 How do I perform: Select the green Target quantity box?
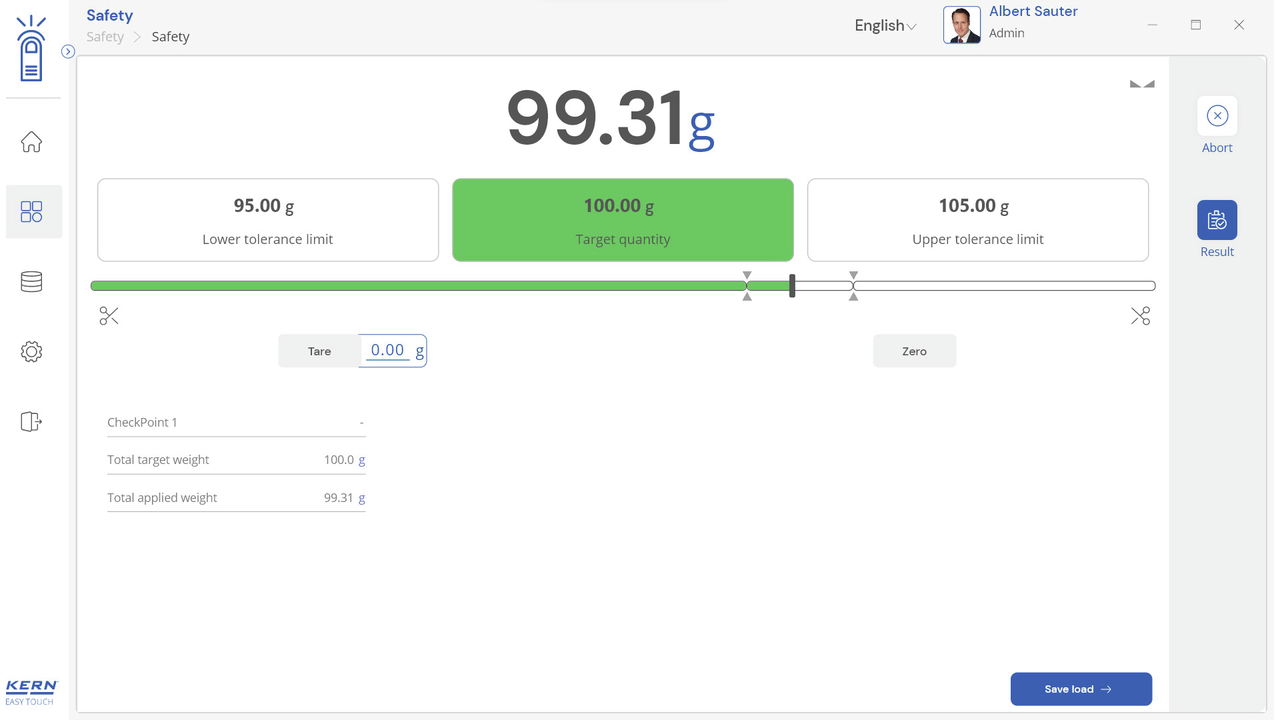pyautogui.click(x=623, y=220)
